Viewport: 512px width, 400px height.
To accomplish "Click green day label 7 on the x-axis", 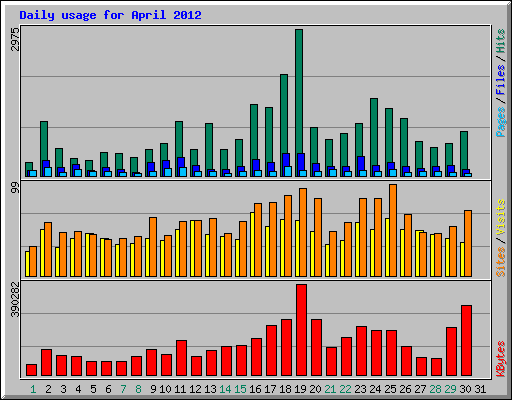I will coord(123,389).
